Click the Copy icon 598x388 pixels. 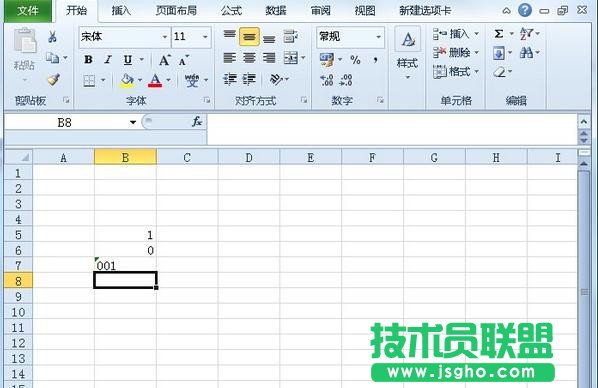pos(52,58)
